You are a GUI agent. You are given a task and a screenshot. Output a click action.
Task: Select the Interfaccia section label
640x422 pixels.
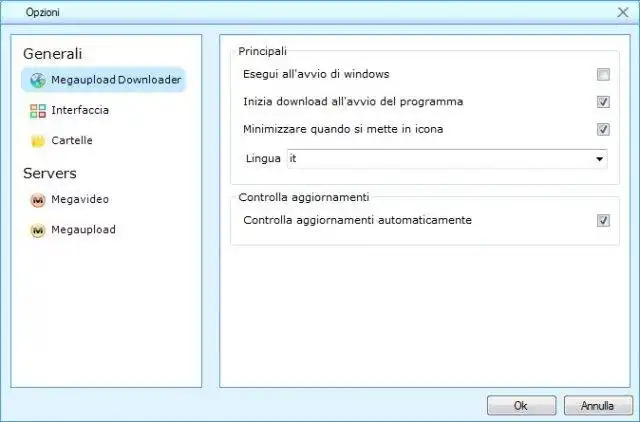tap(80, 110)
